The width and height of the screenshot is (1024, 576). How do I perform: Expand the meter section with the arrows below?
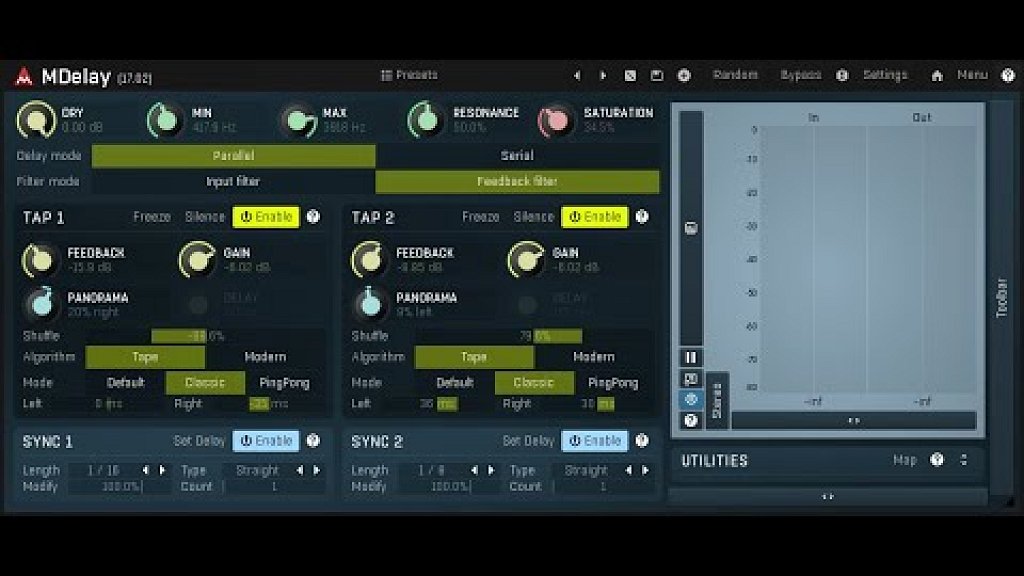click(x=853, y=421)
